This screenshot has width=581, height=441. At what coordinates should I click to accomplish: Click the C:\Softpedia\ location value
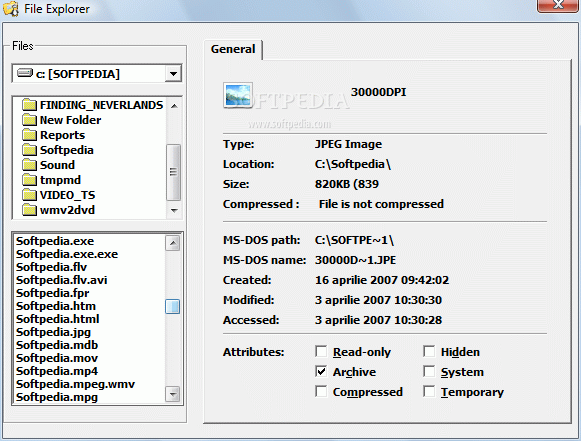click(x=352, y=164)
